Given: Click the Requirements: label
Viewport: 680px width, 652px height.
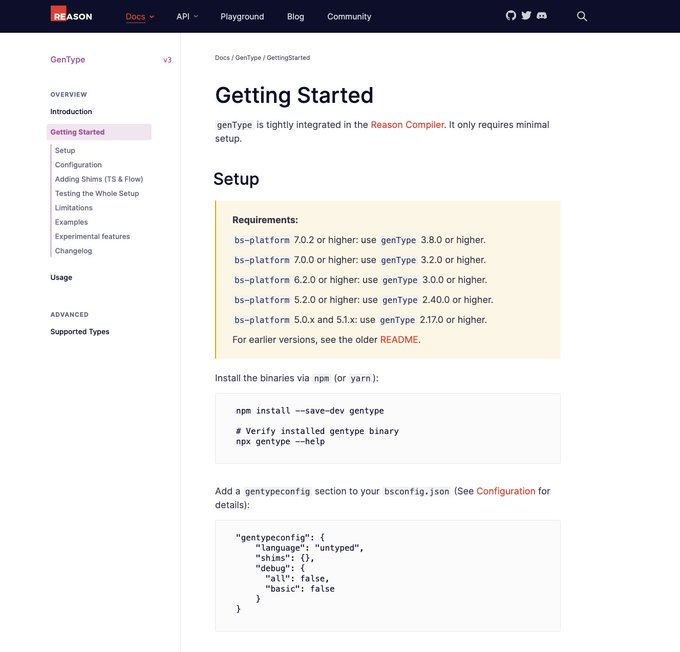Looking at the screenshot, I should click(x=265, y=220).
